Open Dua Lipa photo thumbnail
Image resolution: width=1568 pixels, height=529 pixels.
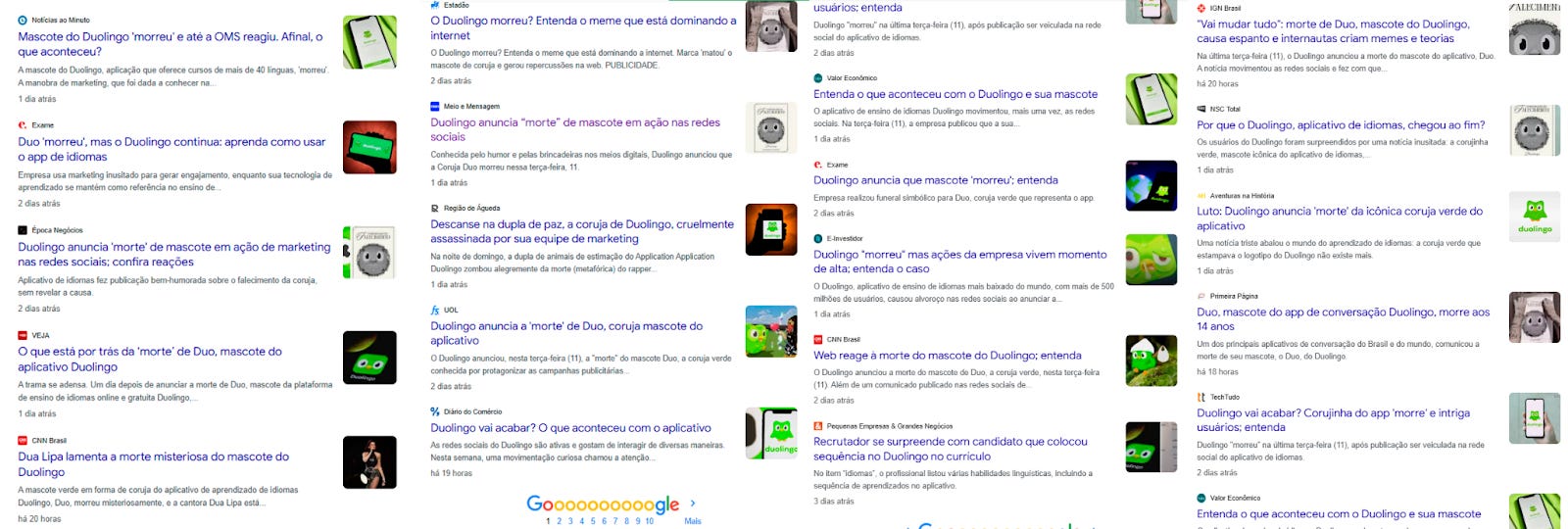[369, 462]
